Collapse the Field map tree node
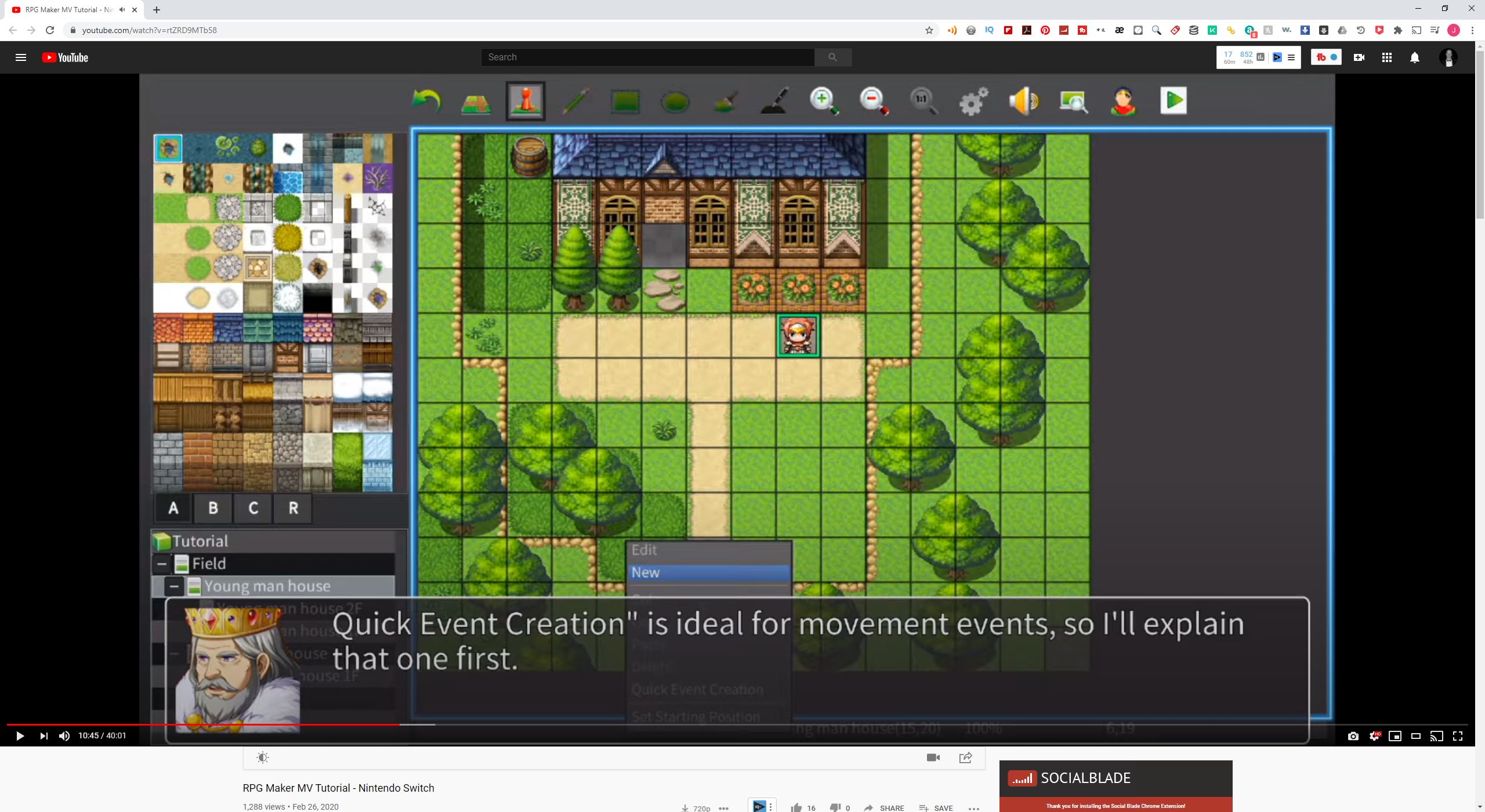 click(162, 564)
